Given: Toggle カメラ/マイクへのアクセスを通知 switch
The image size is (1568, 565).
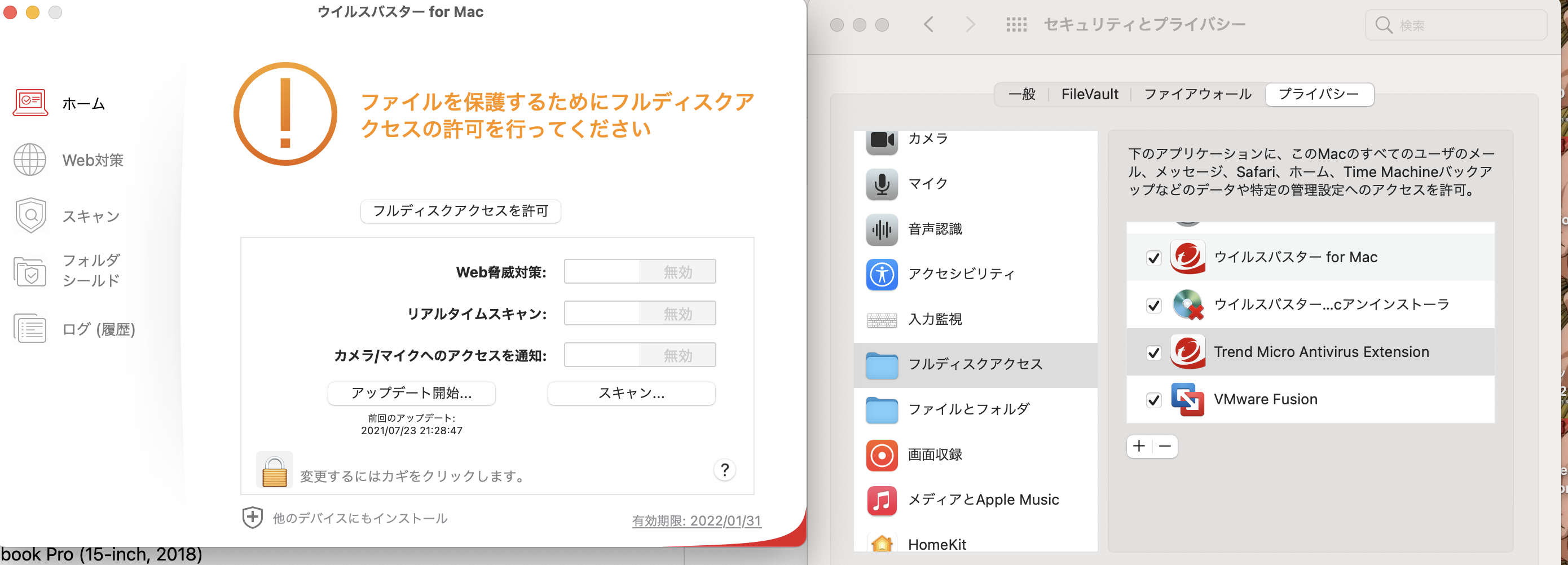Looking at the screenshot, I should click(640, 355).
